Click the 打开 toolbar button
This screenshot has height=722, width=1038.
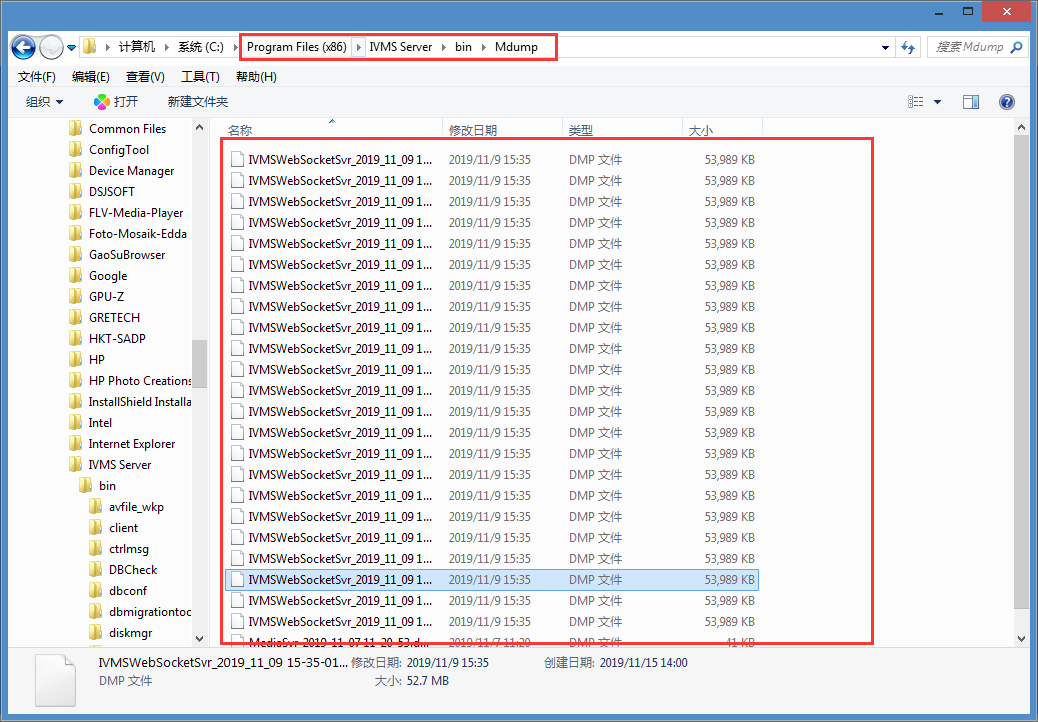[x=116, y=102]
